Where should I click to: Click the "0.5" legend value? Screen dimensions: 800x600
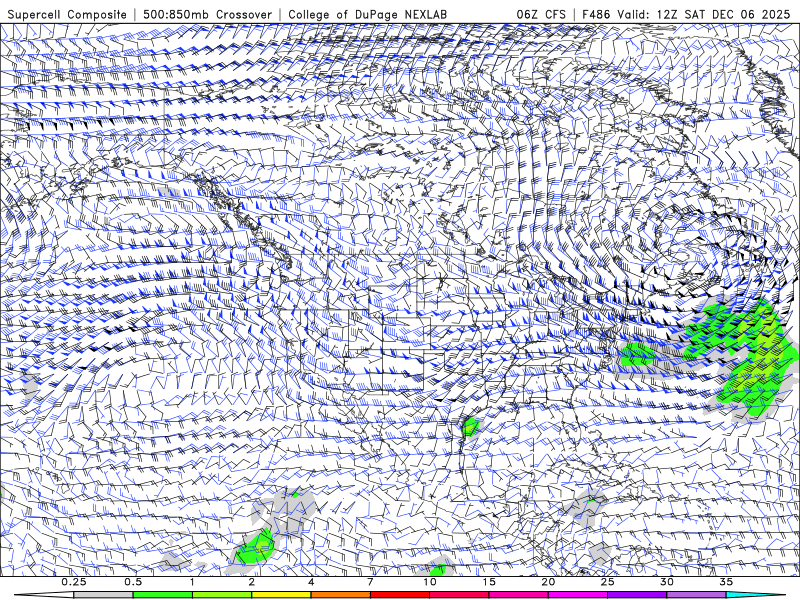pos(133,582)
